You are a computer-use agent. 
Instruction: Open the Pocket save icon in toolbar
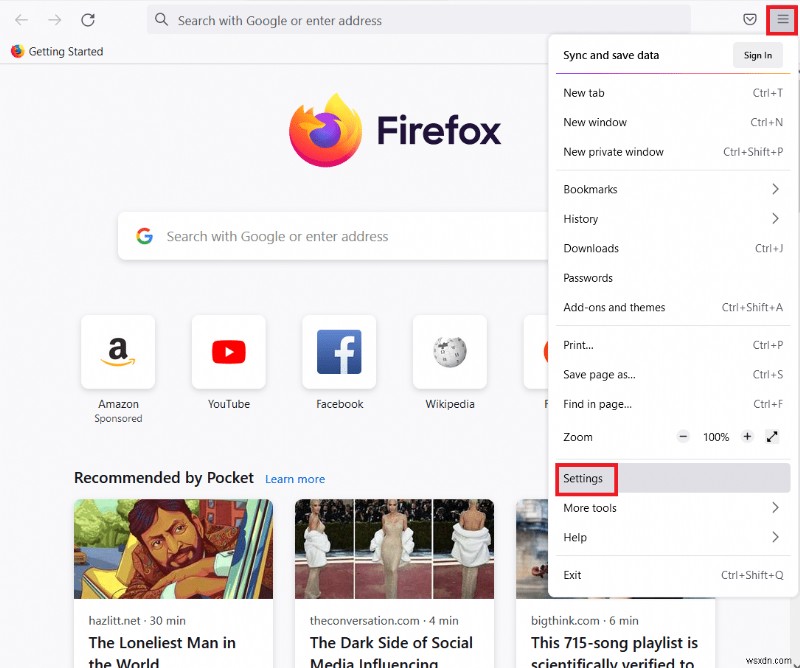[750, 20]
